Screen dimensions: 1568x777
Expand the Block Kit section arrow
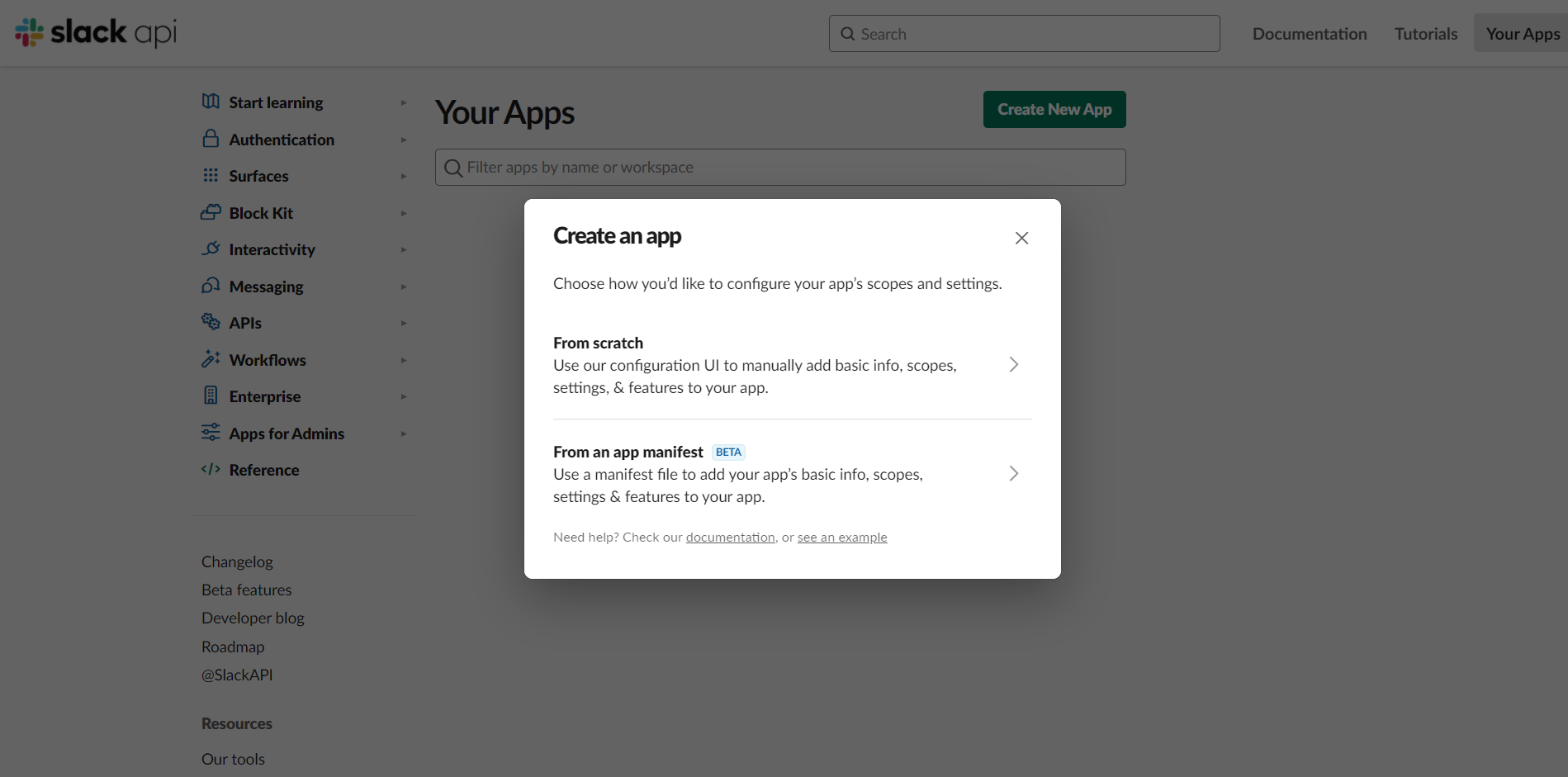pos(404,213)
